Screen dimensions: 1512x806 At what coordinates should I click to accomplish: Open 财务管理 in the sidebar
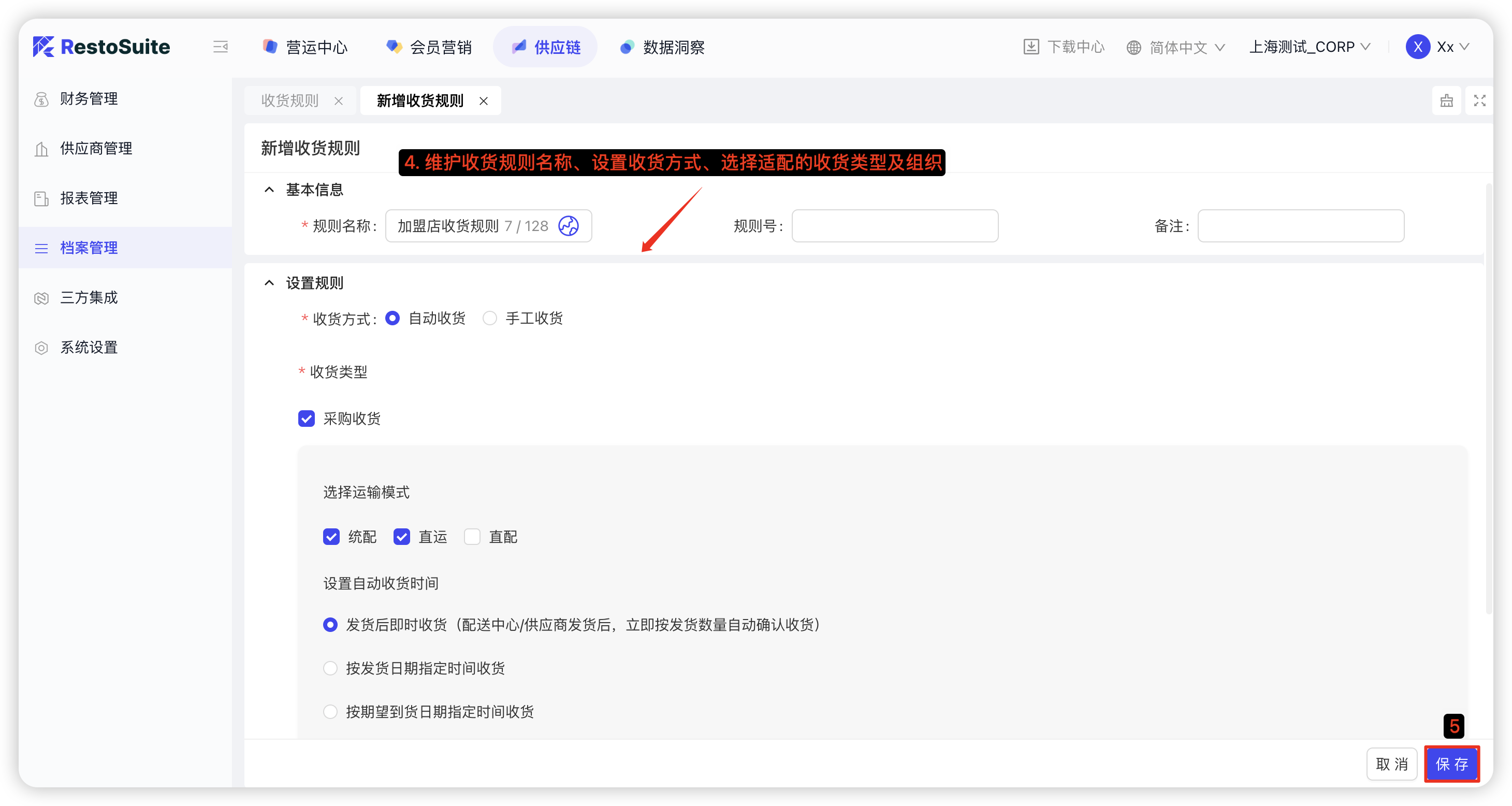(89, 98)
